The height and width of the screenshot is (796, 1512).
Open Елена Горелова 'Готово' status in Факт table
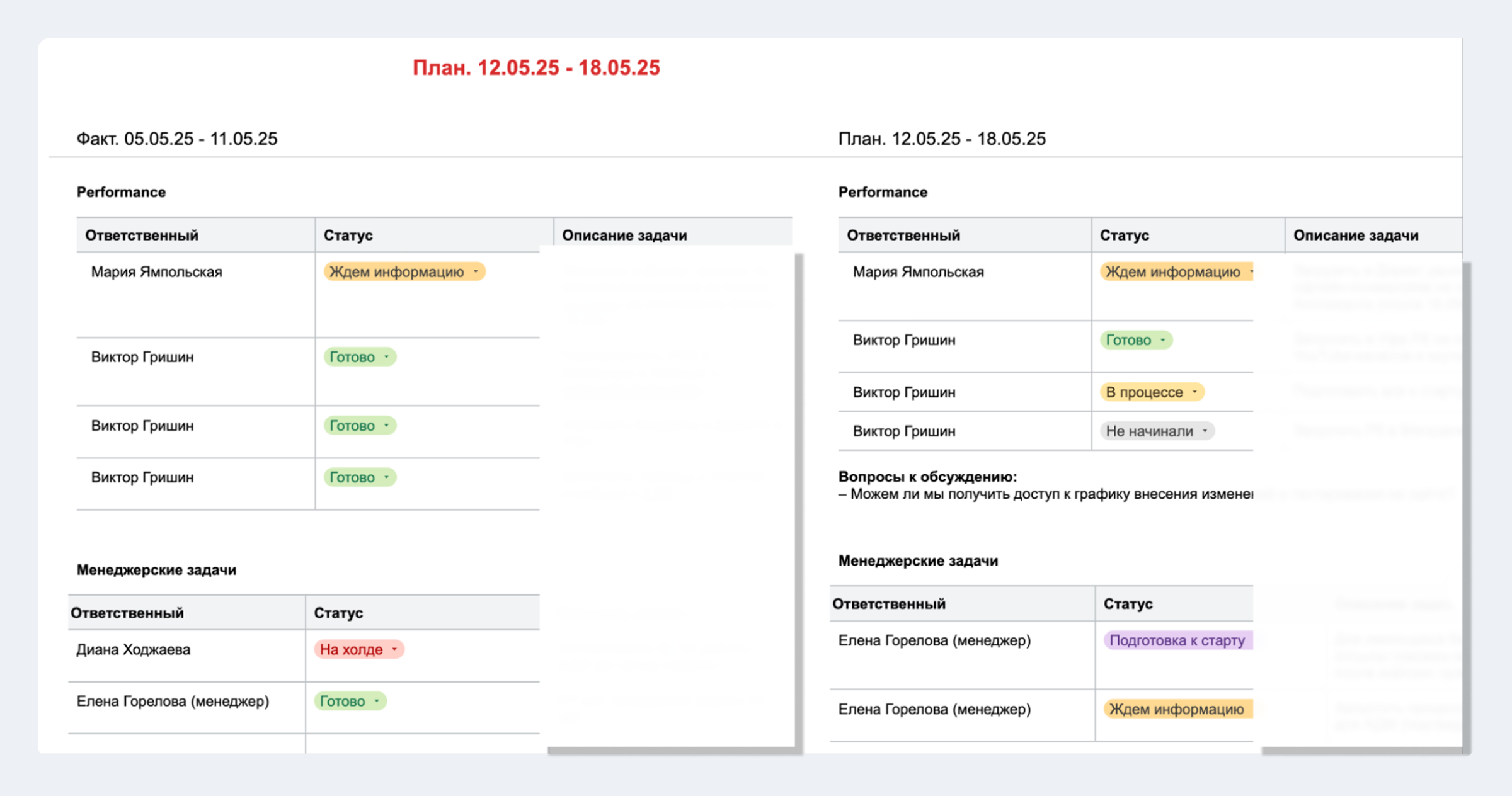tap(350, 701)
